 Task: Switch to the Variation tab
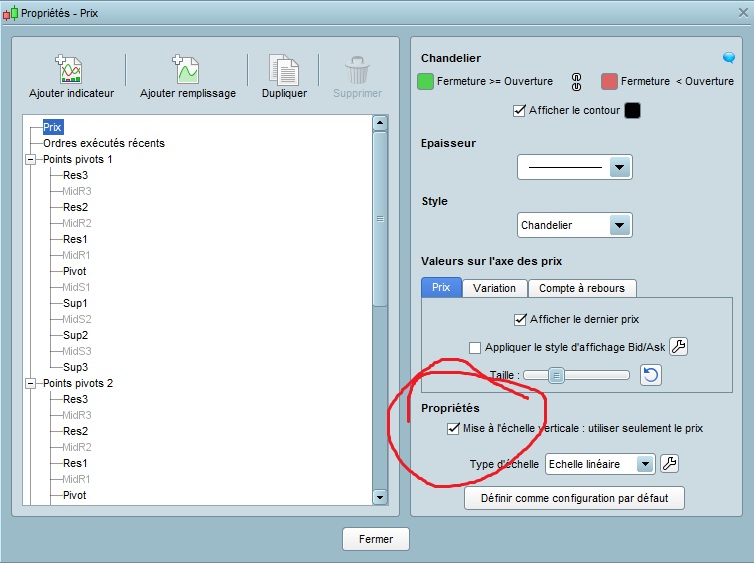[x=494, y=288]
